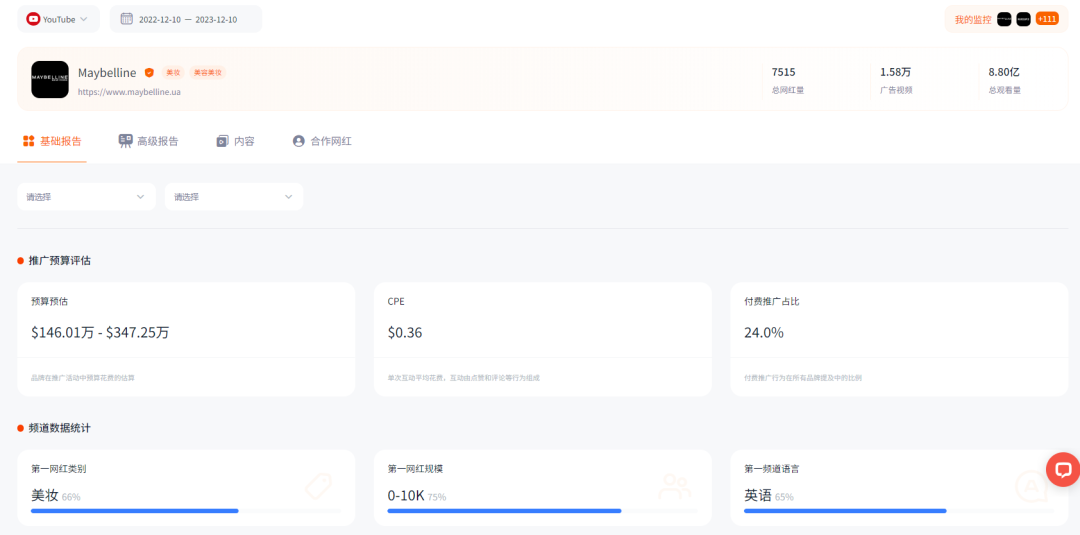Click the calendar icon in date picker

(127, 19)
